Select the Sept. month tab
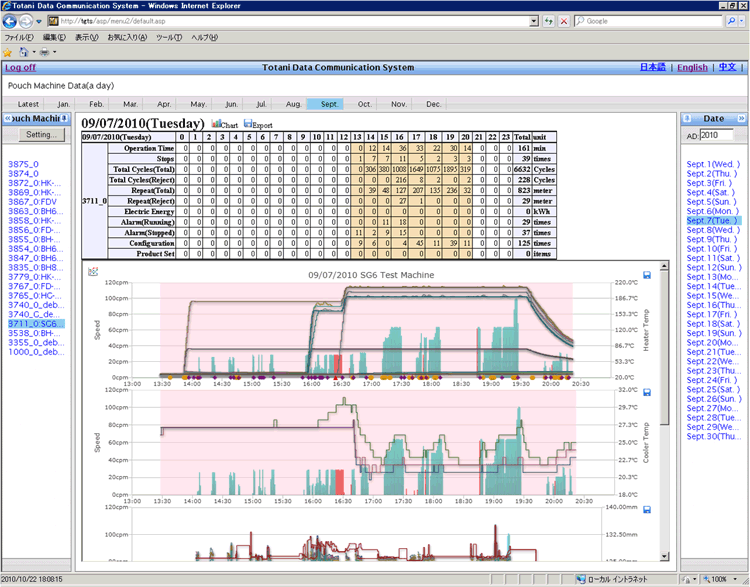 pos(325,104)
